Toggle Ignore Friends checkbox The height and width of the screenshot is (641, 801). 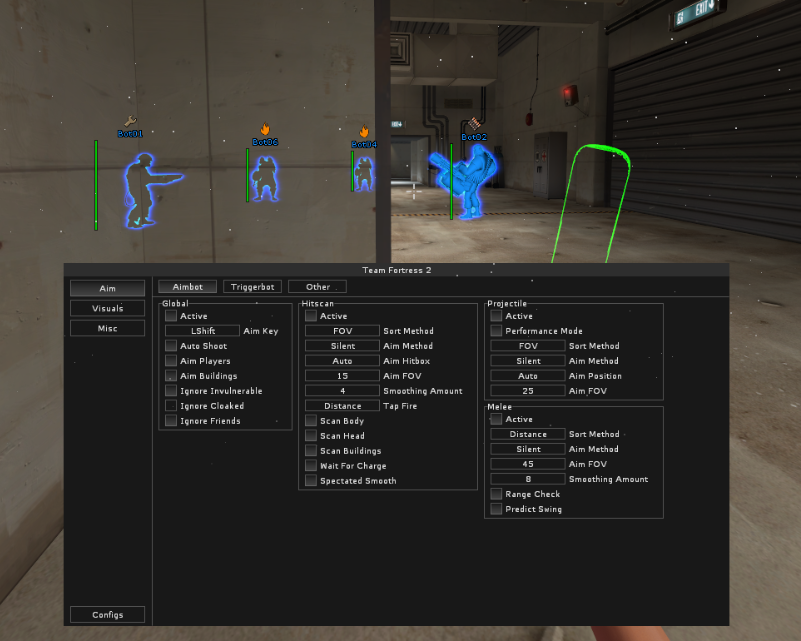(171, 420)
